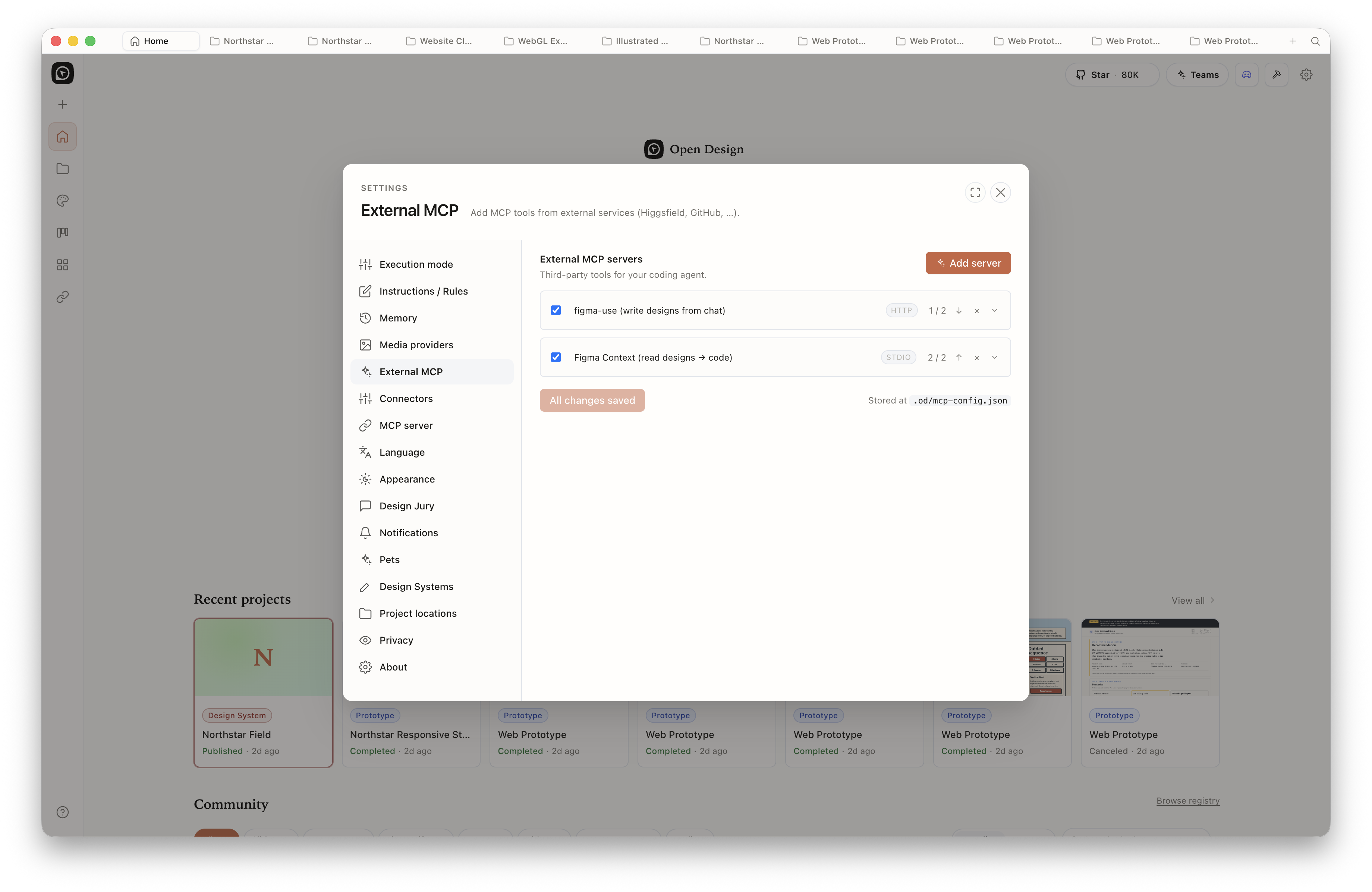Switch to the Home tab
Image resolution: width=1372 pixels, height=892 pixels.
[x=161, y=41]
